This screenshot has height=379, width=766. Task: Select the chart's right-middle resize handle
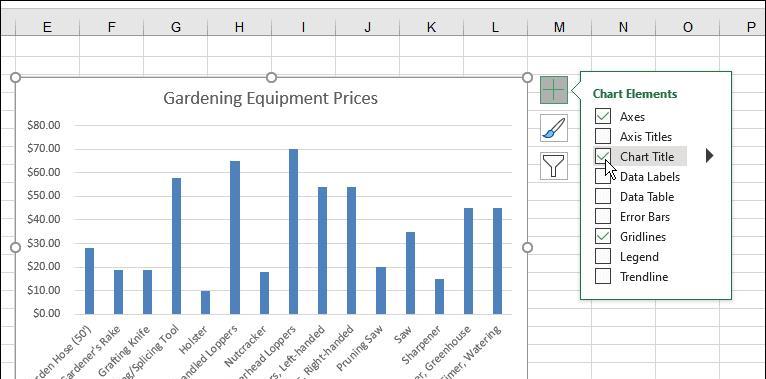[x=527, y=248]
